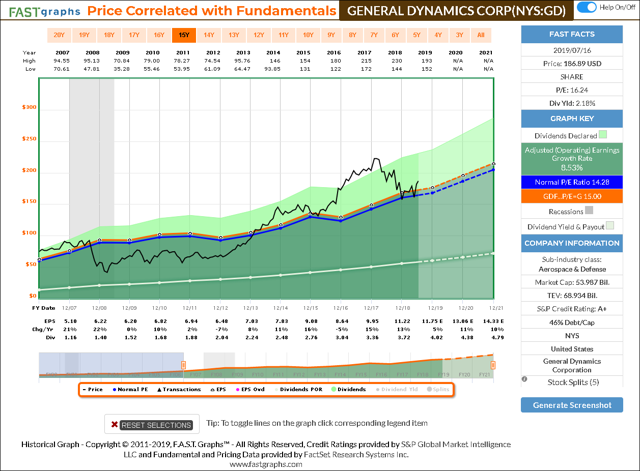Switch to the 12Y time range

pos(259,35)
